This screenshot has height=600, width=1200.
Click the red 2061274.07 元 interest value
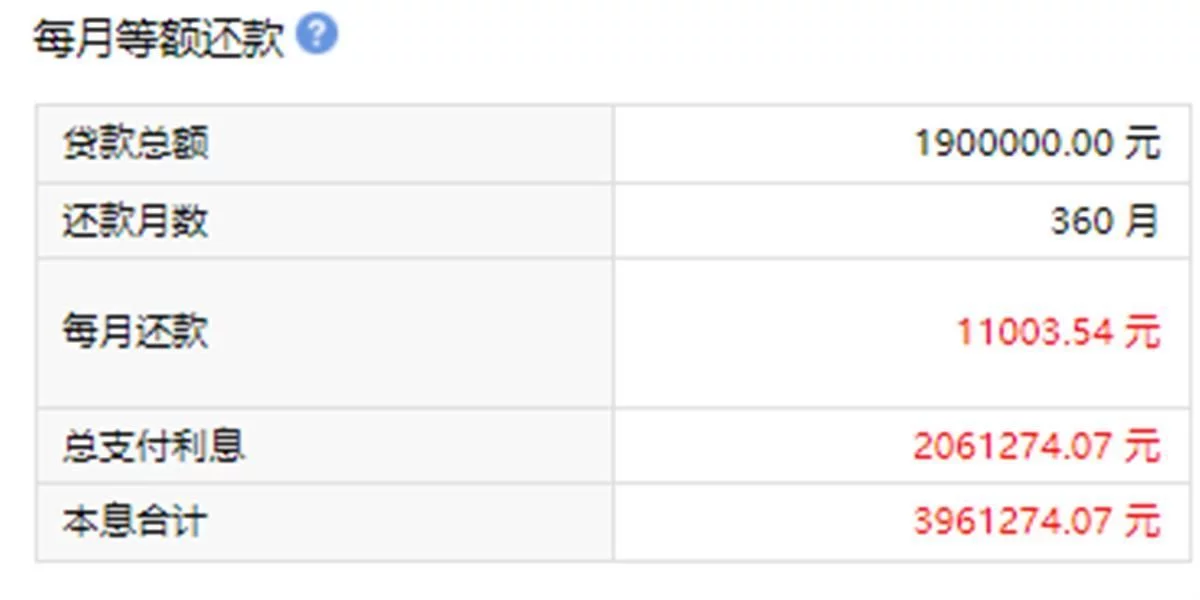[x=1037, y=446]
